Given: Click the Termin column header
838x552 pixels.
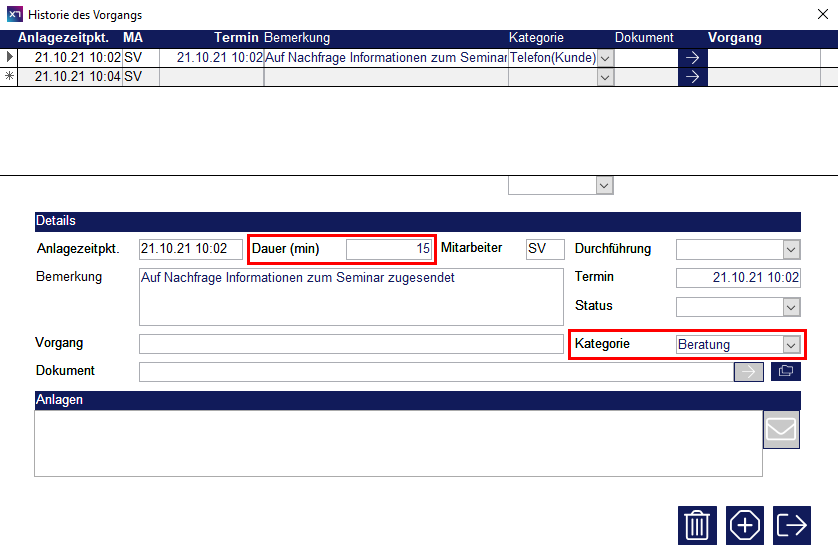Looking at the screenshot, I should click(x=236, y=38).
